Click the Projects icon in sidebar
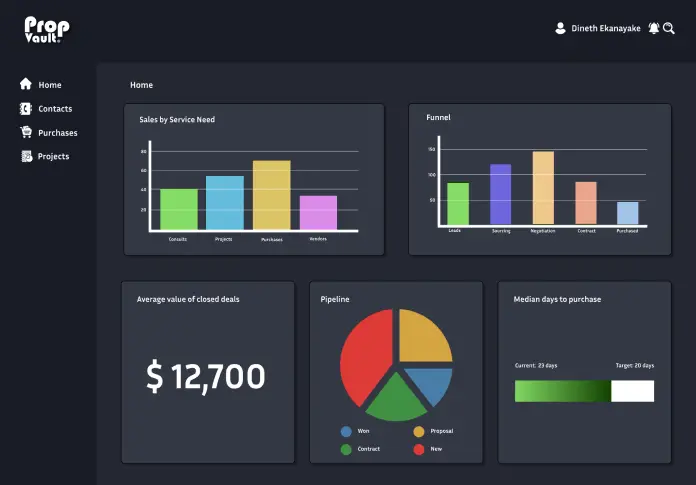The image size is (696, 485). tap(26, 156)
